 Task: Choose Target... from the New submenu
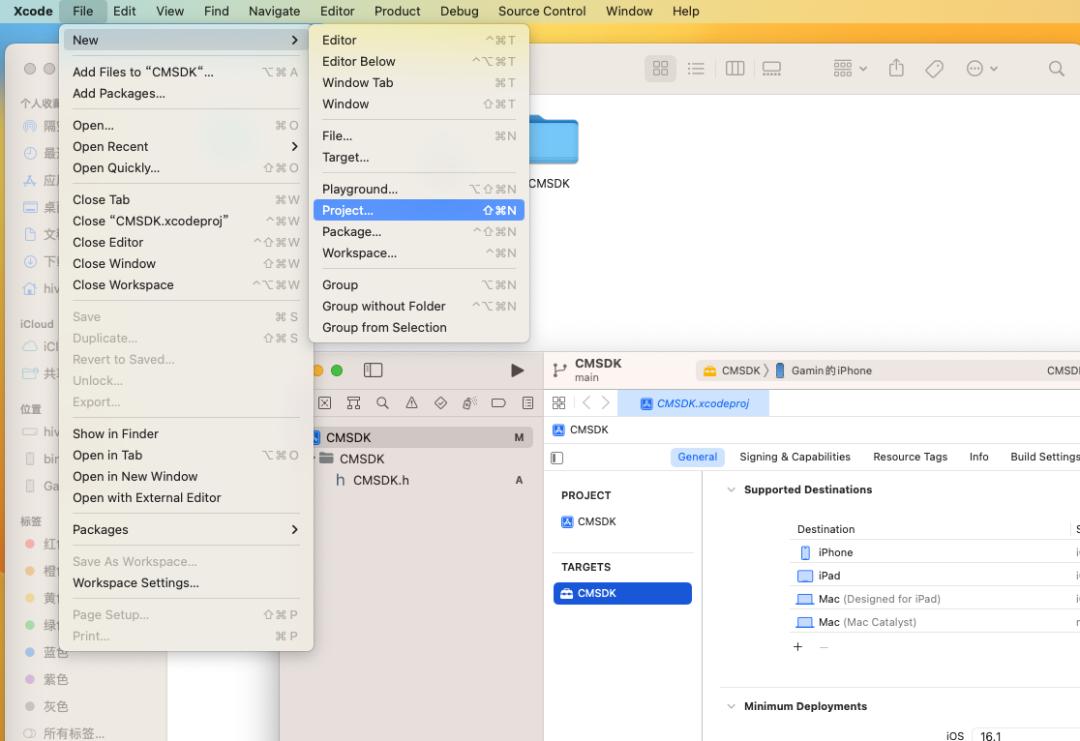point(419,157)
